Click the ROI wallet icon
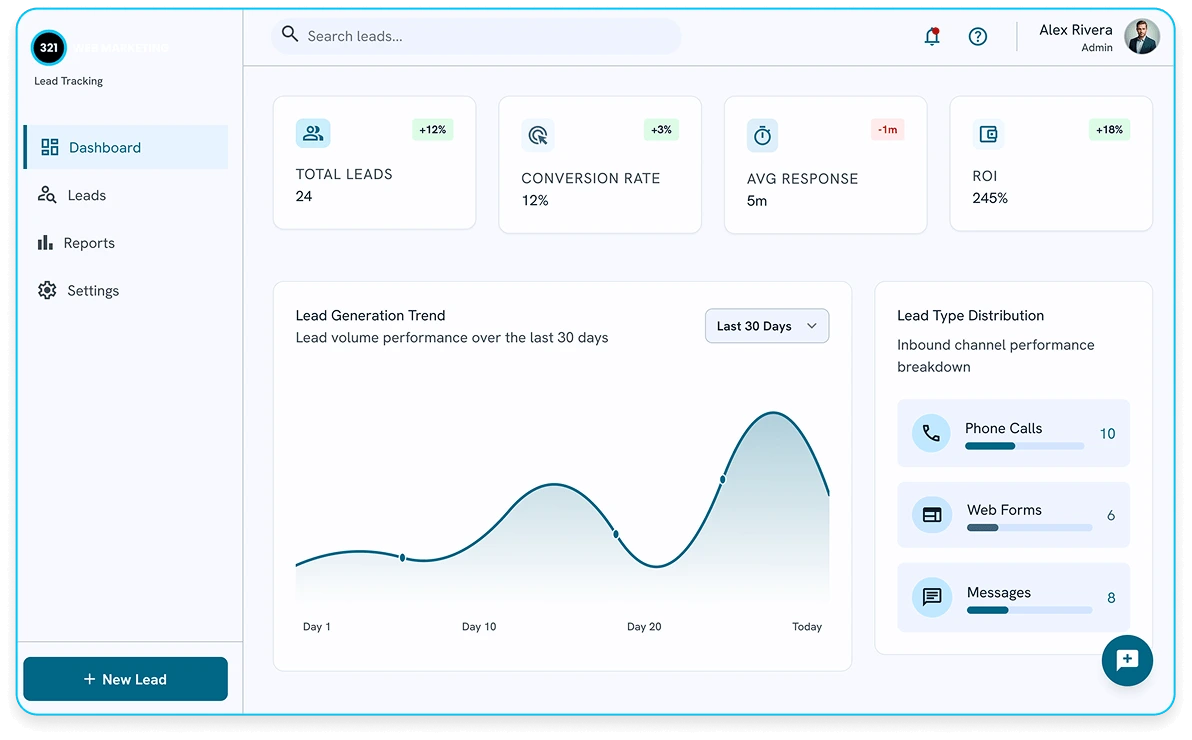The height and width of the screenshot is (740, 1192). coord(988,135)
